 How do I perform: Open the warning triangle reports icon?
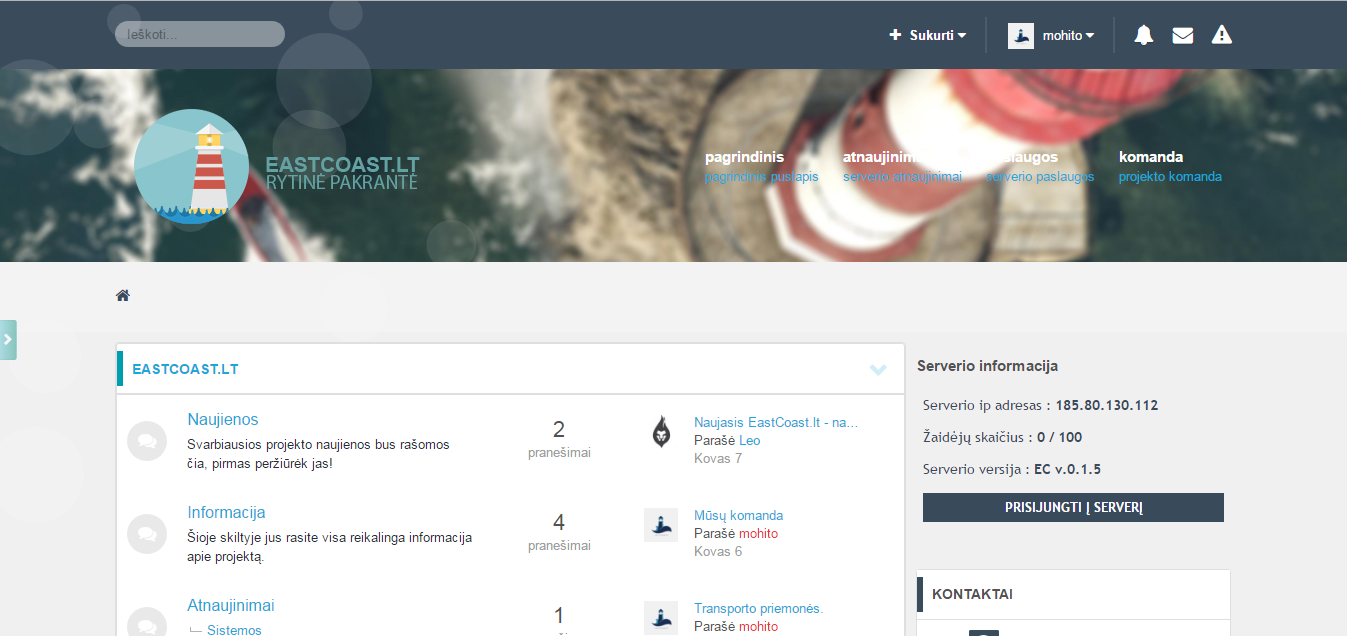[1222, 35]
